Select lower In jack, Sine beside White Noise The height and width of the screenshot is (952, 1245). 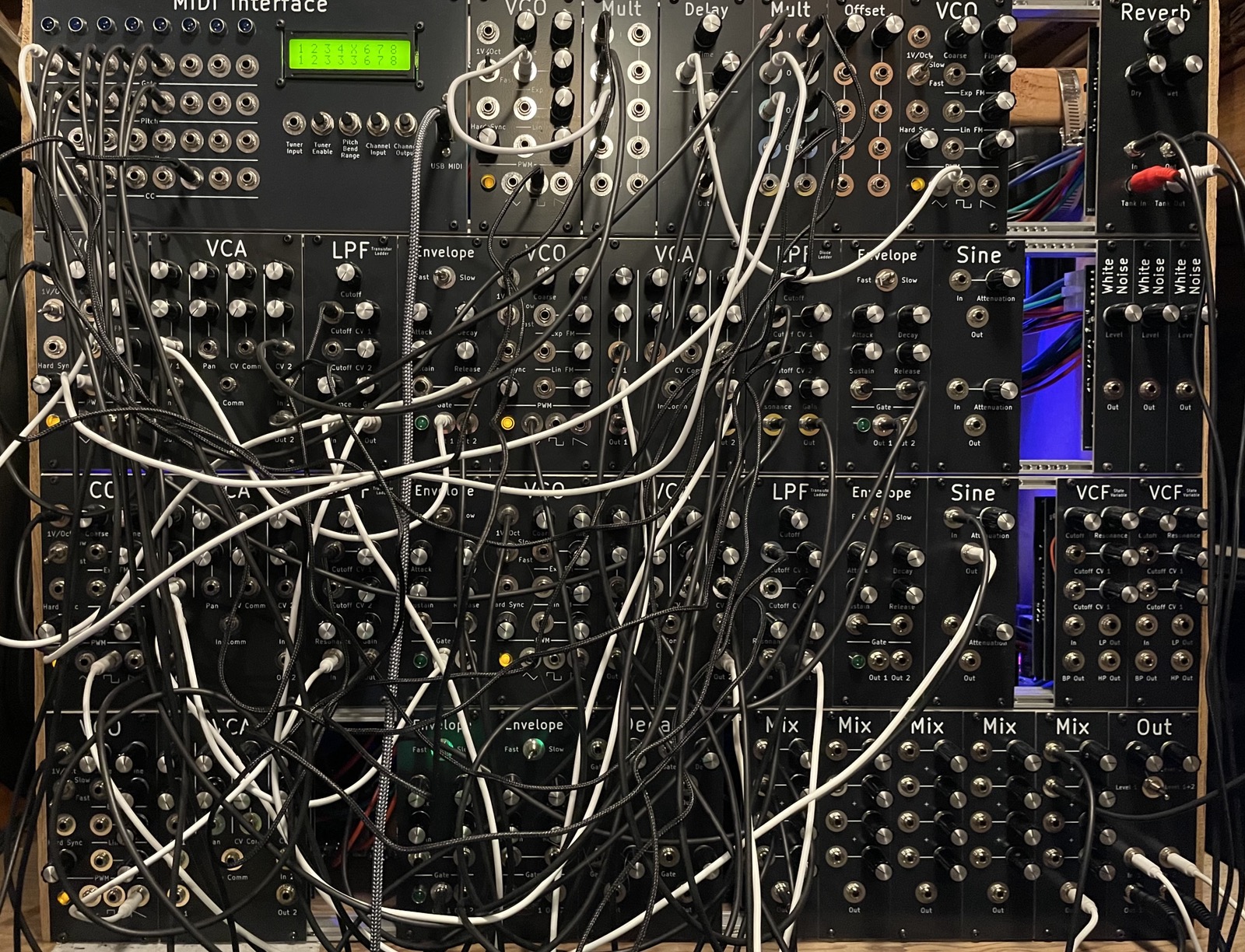pyautogui.click(x=959, y=388)
